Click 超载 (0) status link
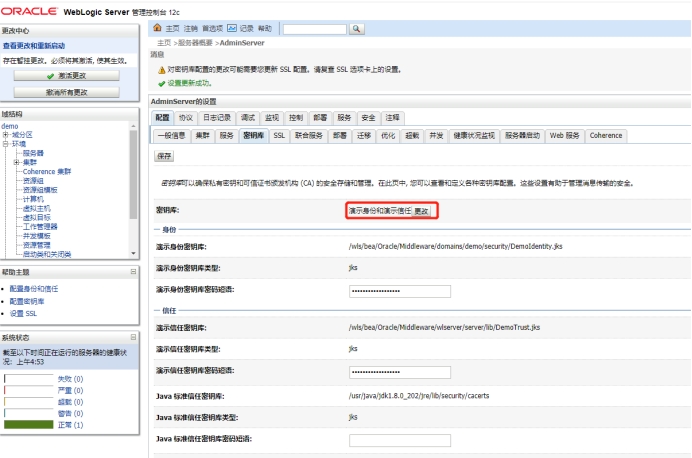This screenshot has width=692, height=458. pos(71,402)
